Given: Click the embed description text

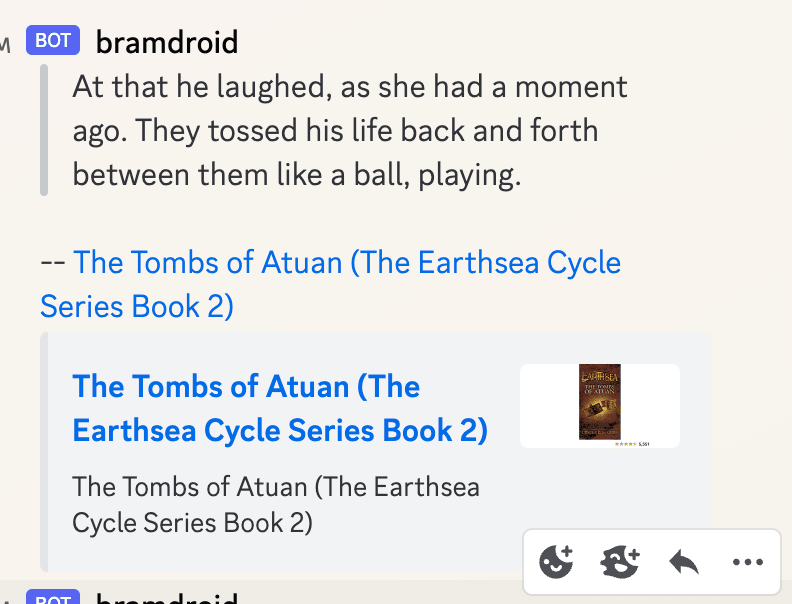Looking at the screenshot, I should [x=275, y=504].
